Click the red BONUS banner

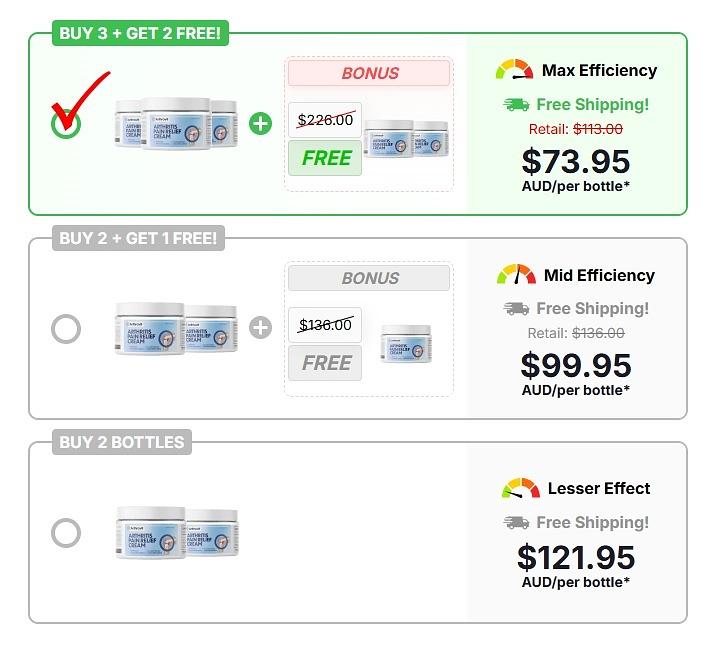369,73
